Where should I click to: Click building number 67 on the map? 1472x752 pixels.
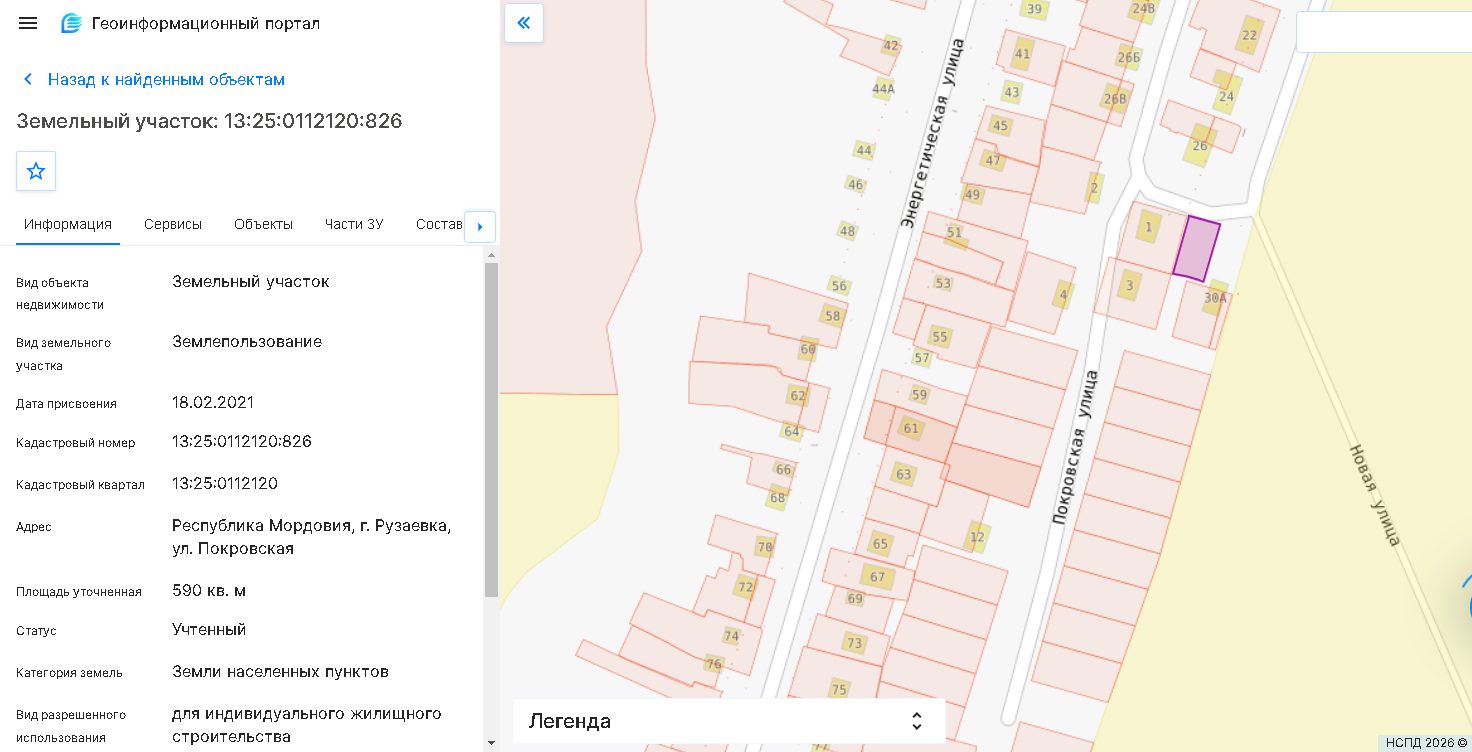(878, 577)
